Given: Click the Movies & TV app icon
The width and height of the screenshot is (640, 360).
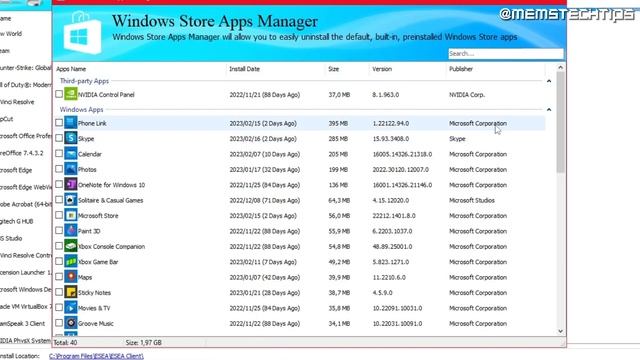Looking at the screenshot, I should click(71, 308).
